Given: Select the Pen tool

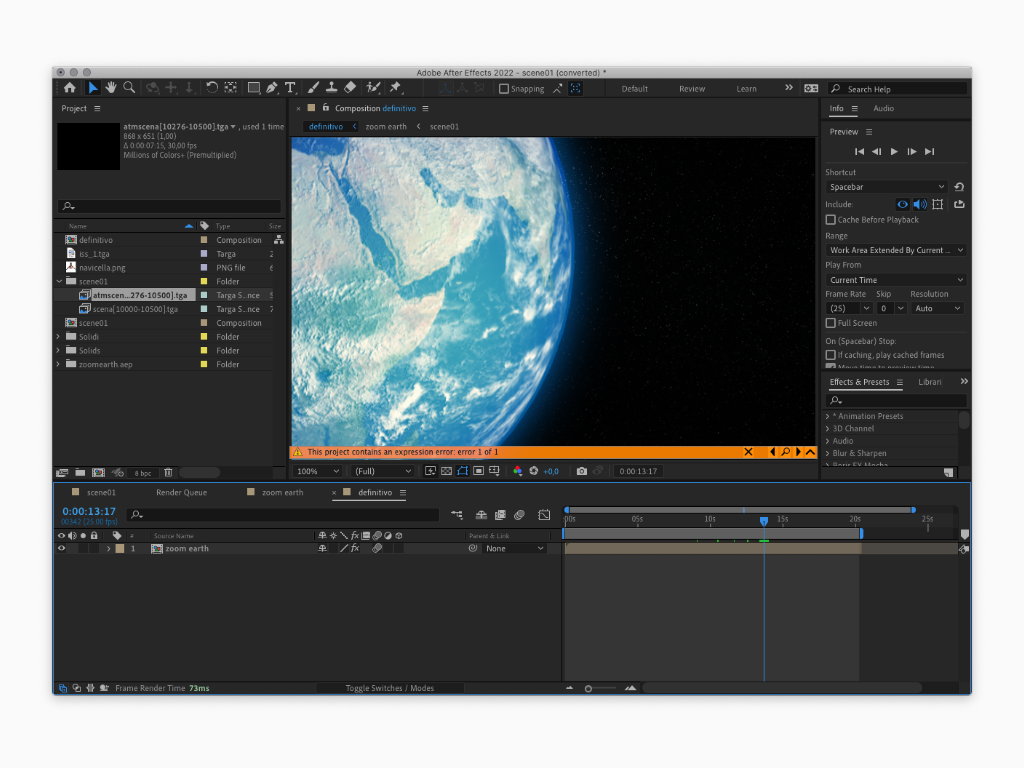Looking at the screenshot, I should (272, 88).
